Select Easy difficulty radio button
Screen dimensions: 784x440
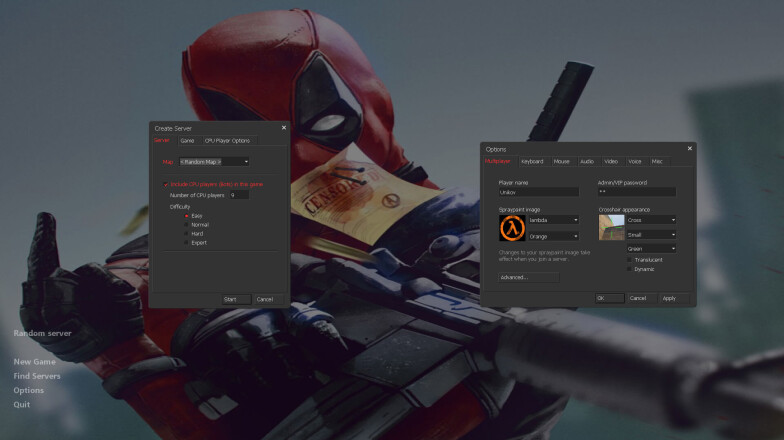[x=186, y=216]
